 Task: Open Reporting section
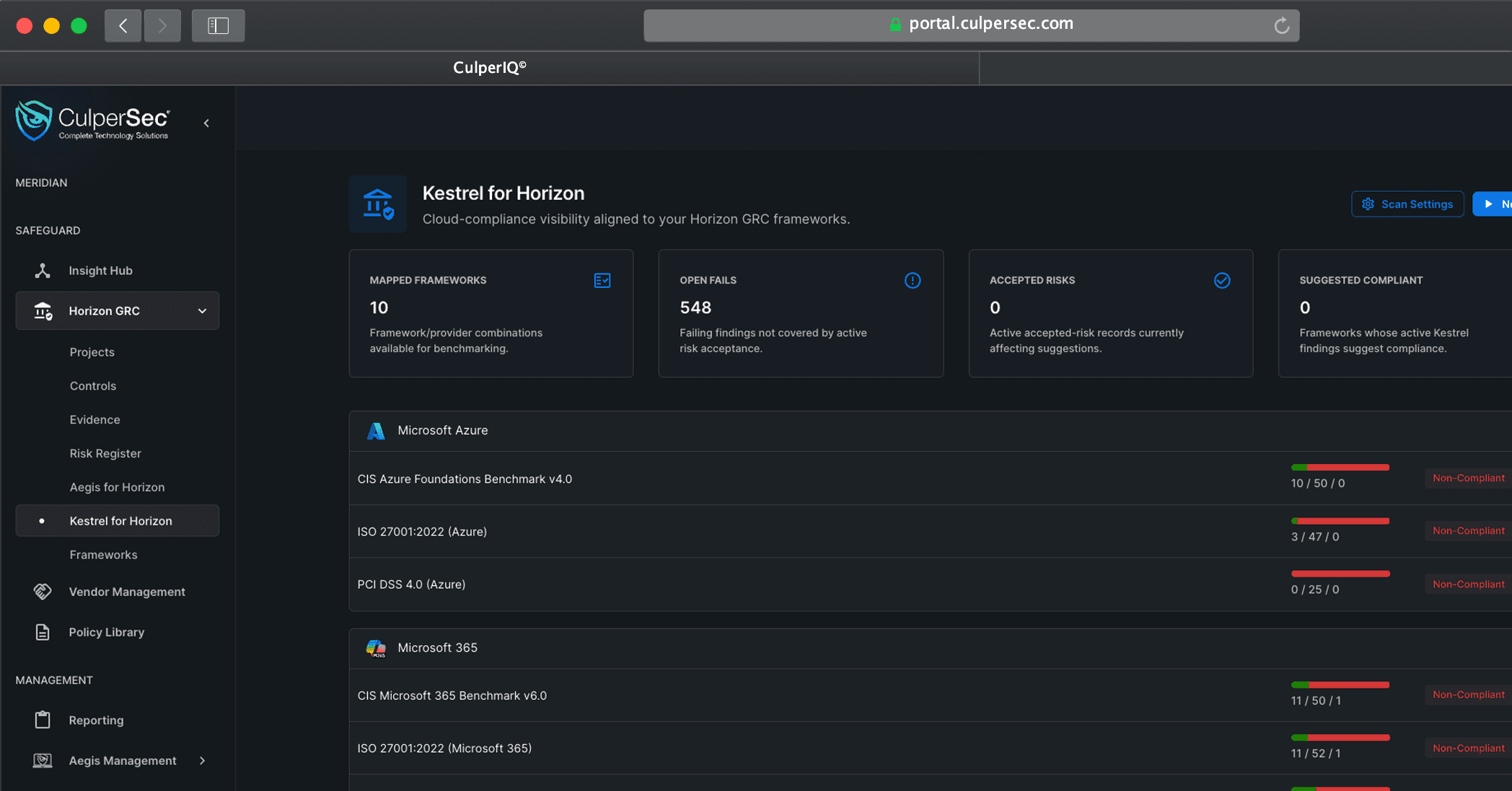tap(97, 720)
